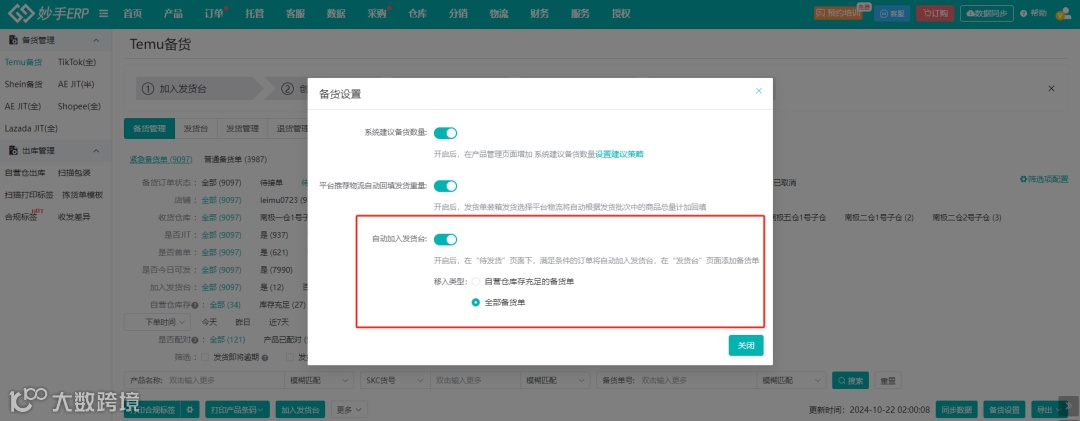
Task: Click the 加入发货台 button at the bottom
Action: (301, 409)
